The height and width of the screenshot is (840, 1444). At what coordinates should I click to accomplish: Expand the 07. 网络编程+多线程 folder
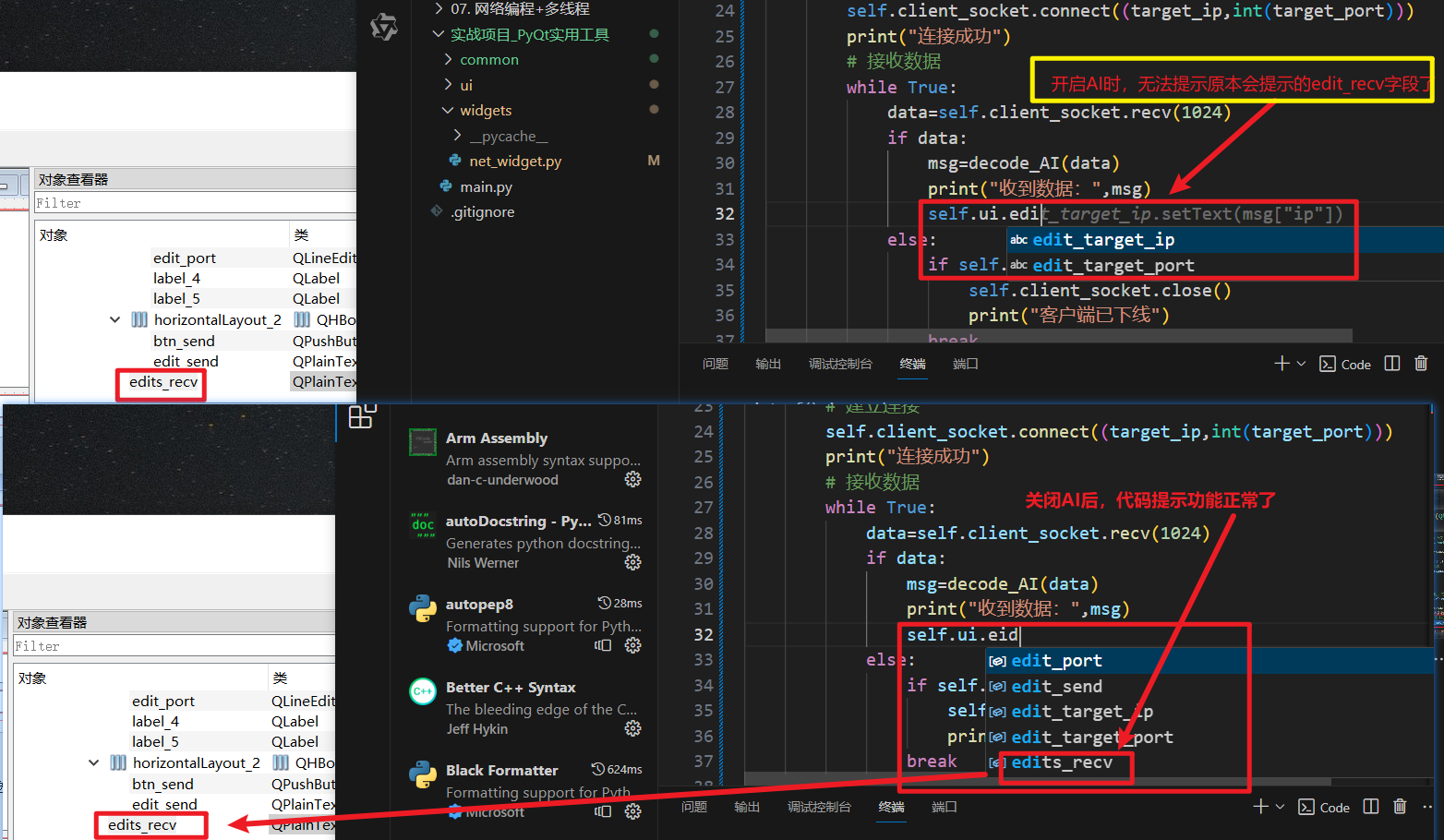coord(439,9)
